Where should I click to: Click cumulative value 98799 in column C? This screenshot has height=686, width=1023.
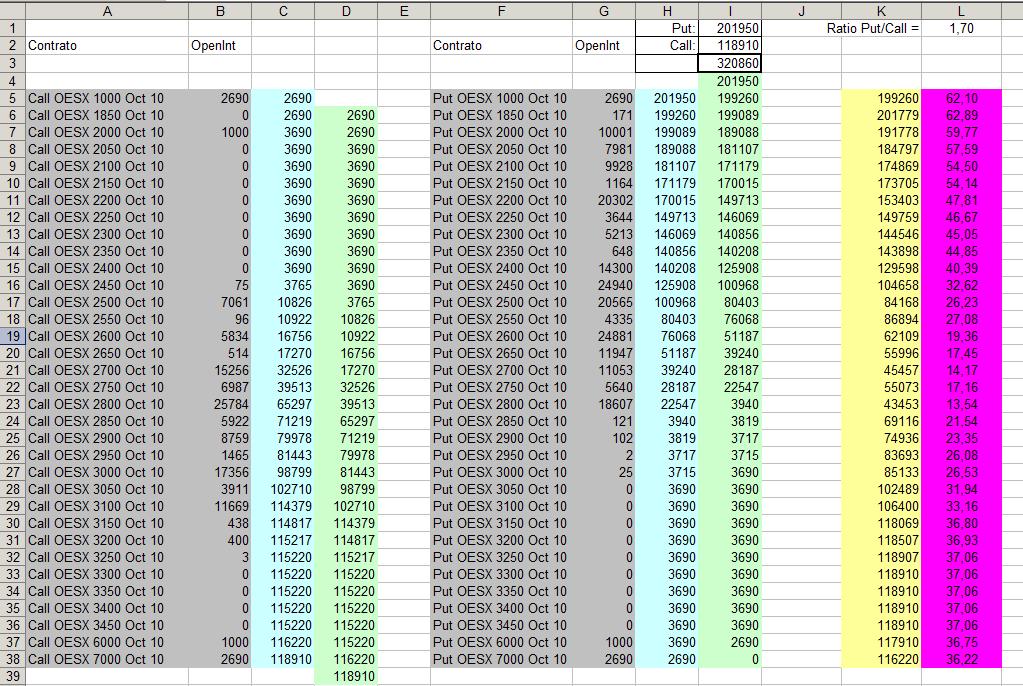(x=282, y=472)
